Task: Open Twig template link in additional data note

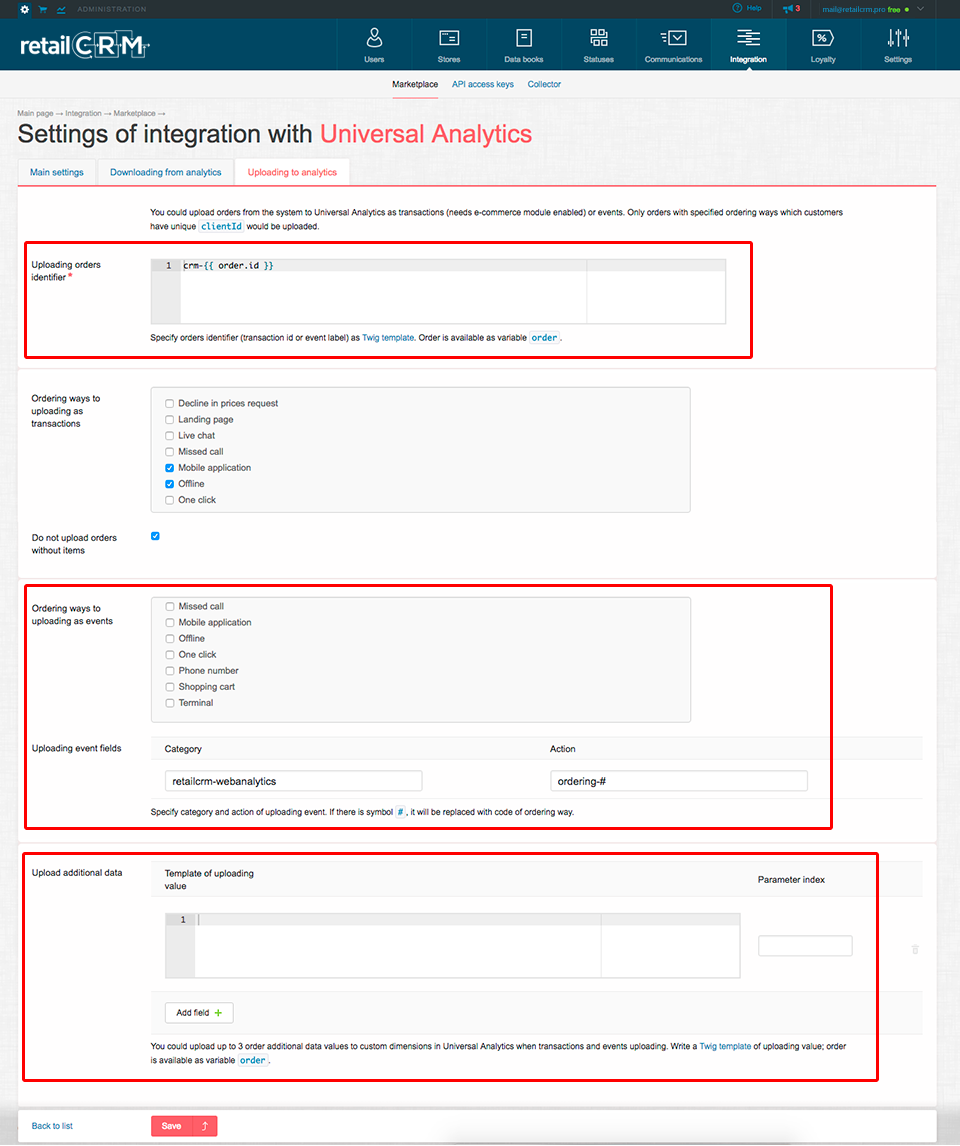Action: (x=725, y=1047)
